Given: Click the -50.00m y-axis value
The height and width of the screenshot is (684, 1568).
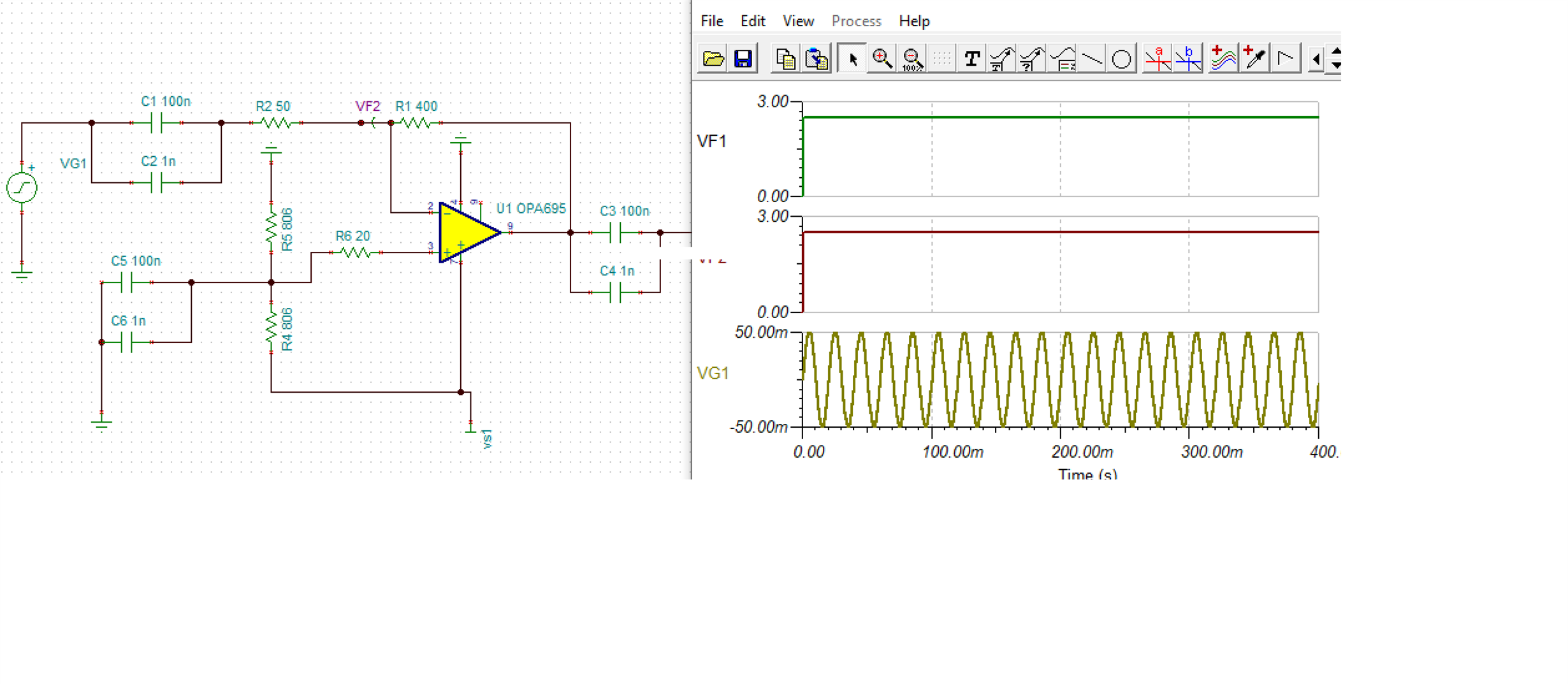Looking at the screenshot, I should pyautogui.click(x=758, y=426).
